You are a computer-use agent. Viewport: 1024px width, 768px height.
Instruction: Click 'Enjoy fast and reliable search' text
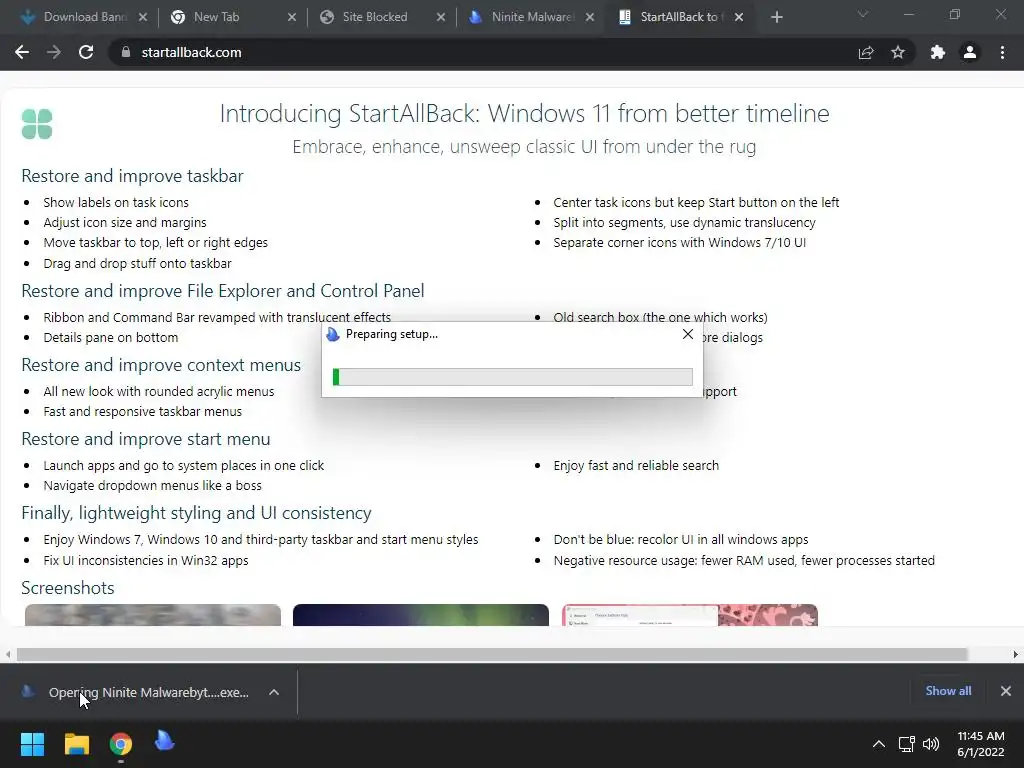(636, 466)
